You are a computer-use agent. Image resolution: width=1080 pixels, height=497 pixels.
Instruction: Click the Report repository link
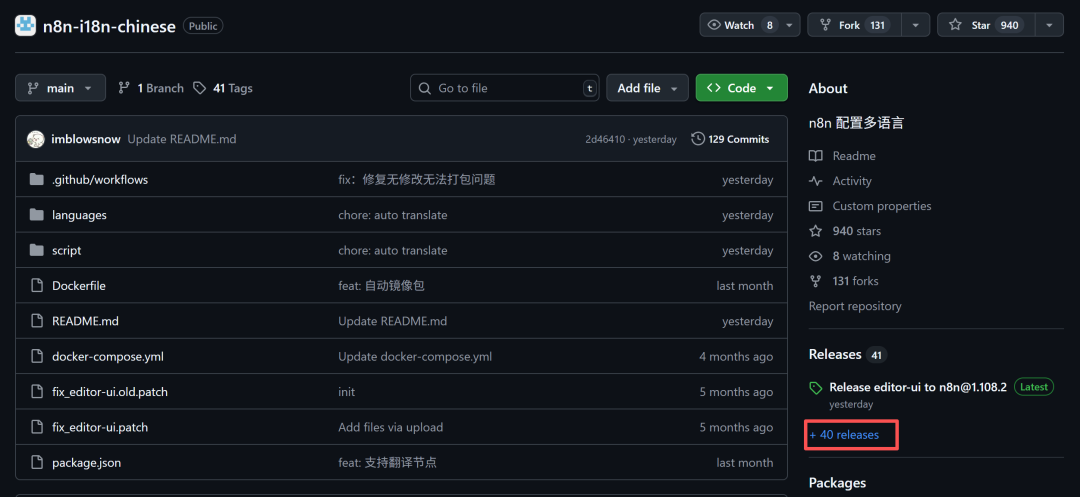(855, 306)
